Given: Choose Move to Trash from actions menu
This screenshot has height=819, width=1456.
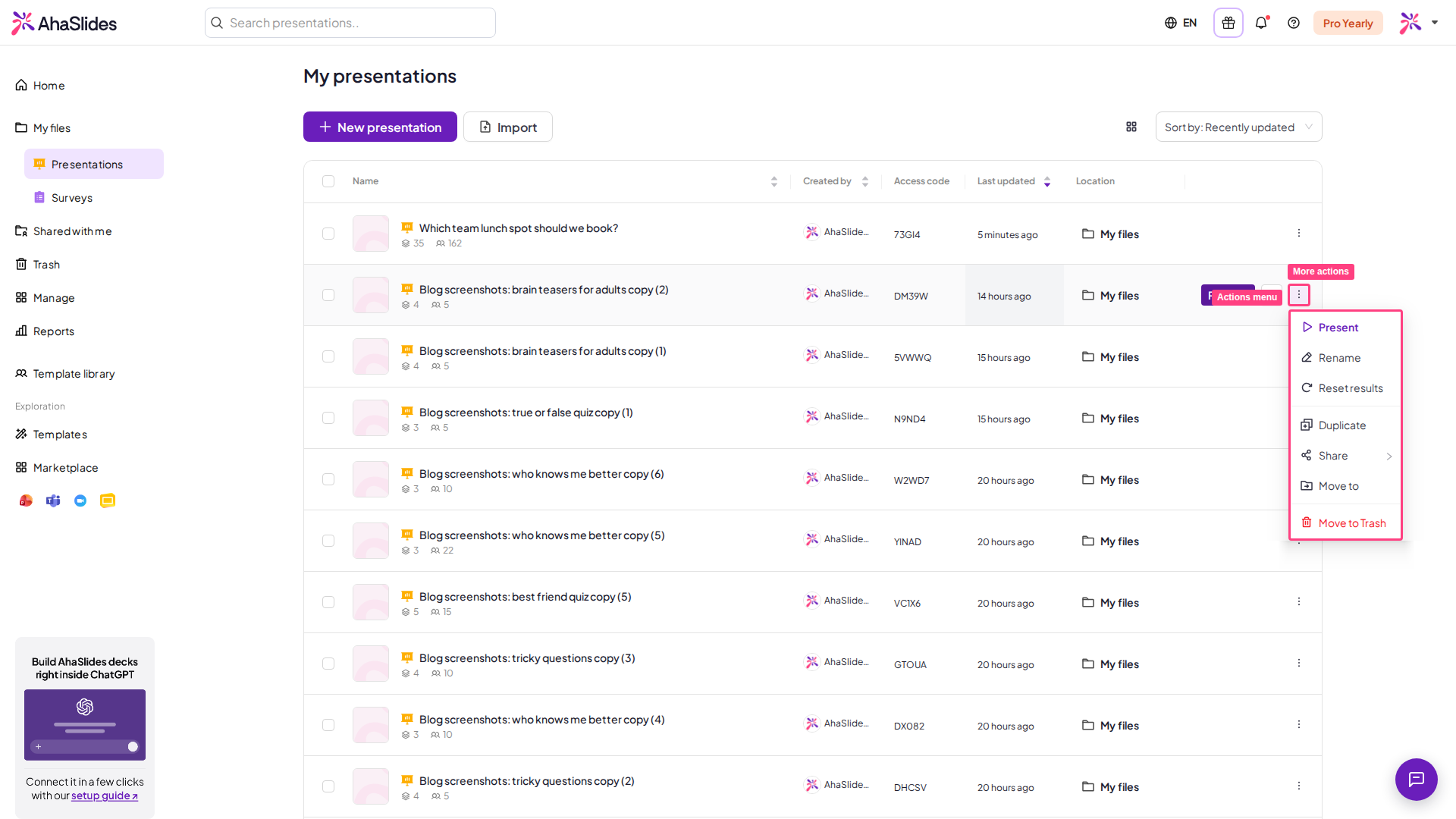Looking at the screenshot, I should (x=1346, y=523).
